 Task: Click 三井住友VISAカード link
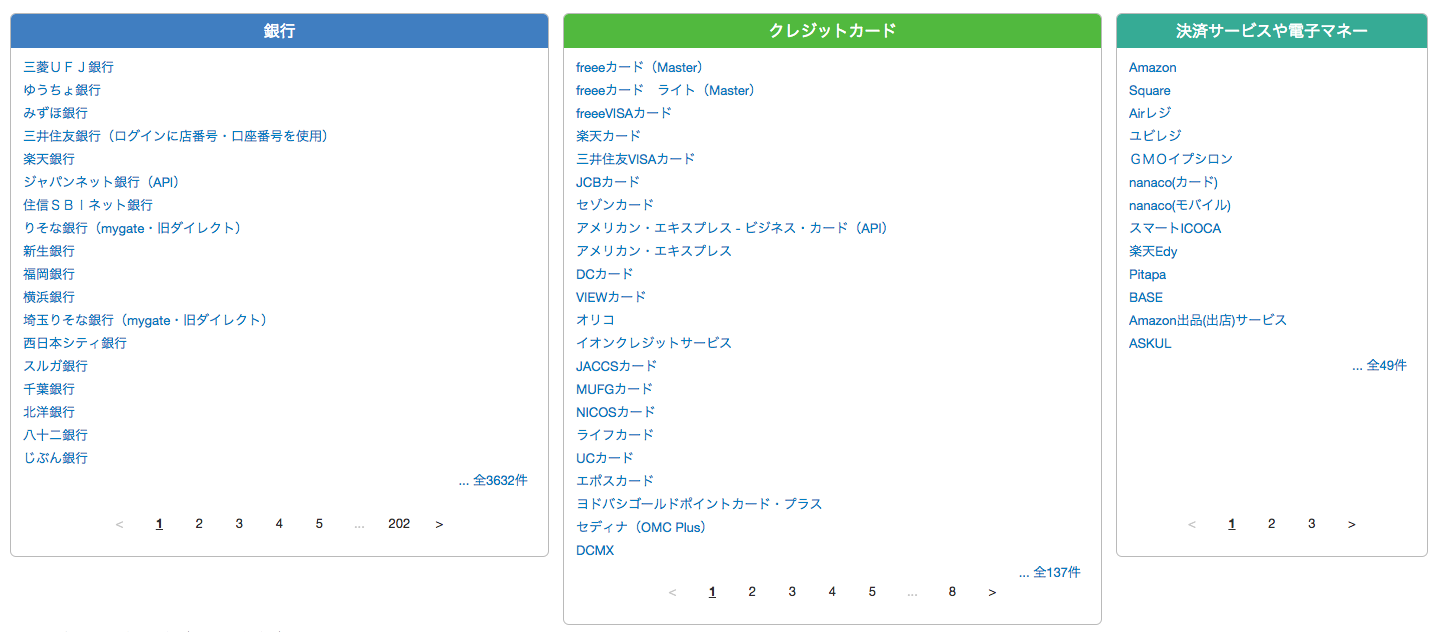click(635, 159)
